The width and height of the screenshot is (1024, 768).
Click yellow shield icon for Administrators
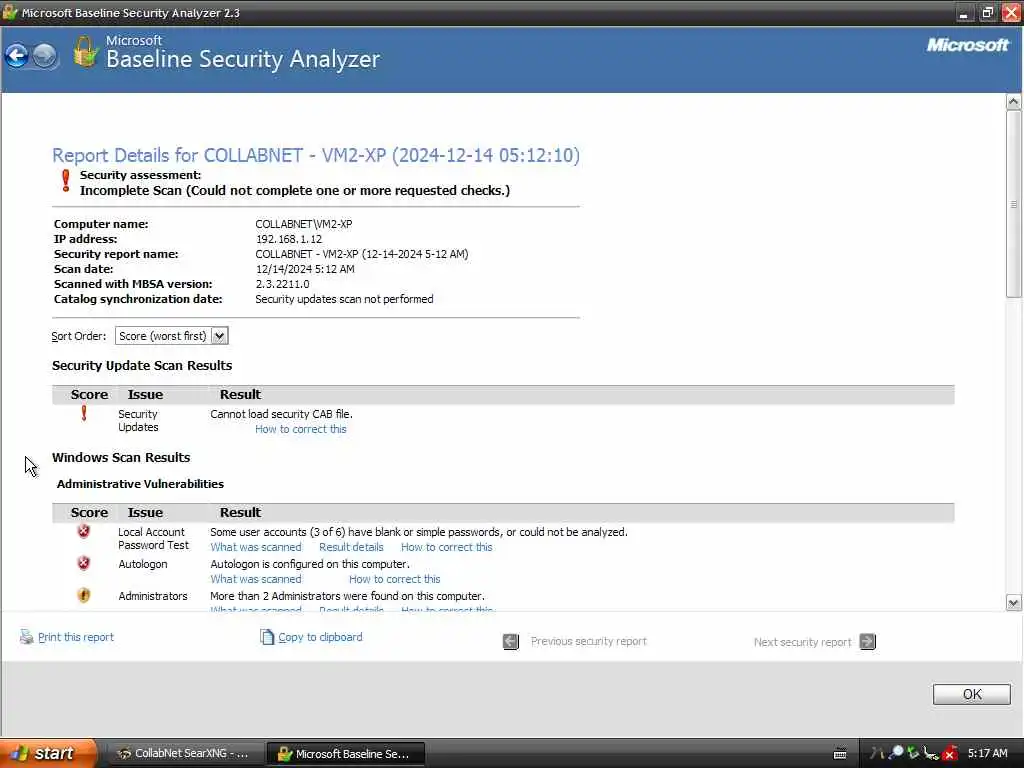pyautogui.click(x=84, y=595)
